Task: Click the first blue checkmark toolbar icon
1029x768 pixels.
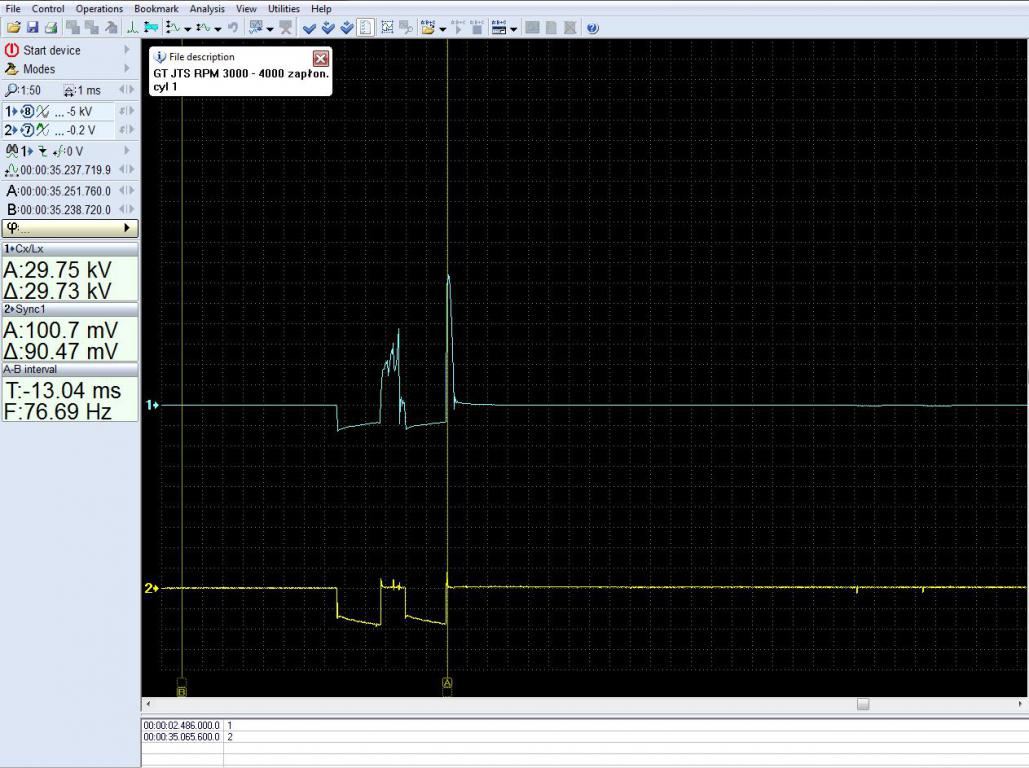Action: (309, 28)
